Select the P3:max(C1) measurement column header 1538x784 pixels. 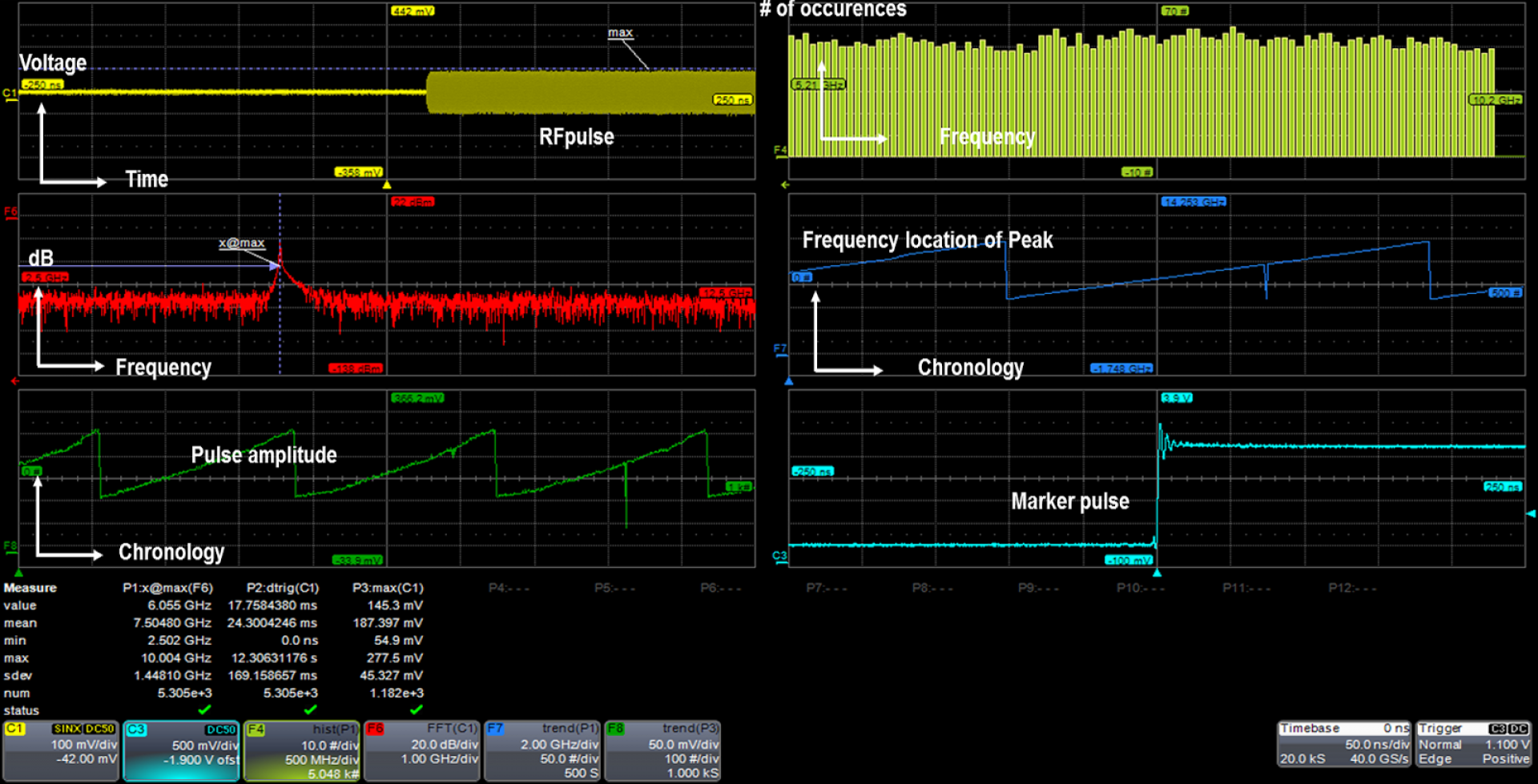tap(388, 588)
